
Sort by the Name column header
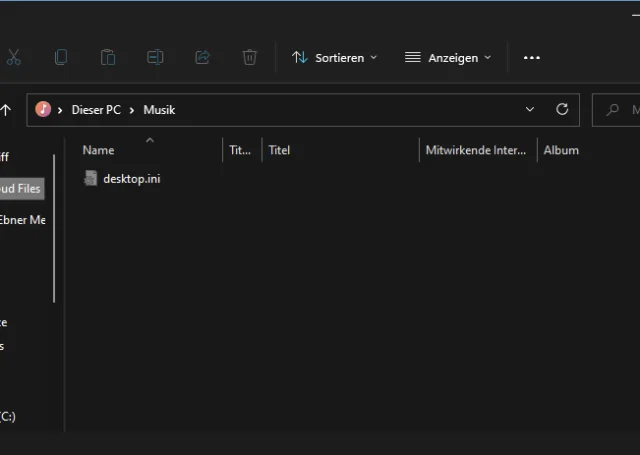click(x=98, y=150)
